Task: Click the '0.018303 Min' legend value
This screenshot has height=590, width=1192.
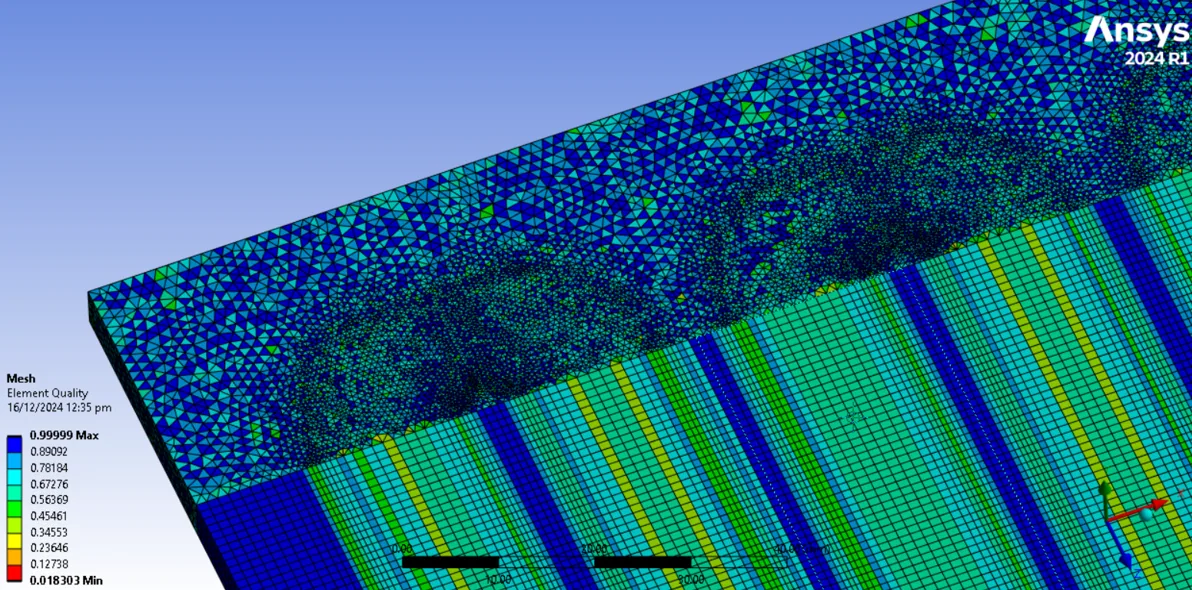Action: pos(66,580)
